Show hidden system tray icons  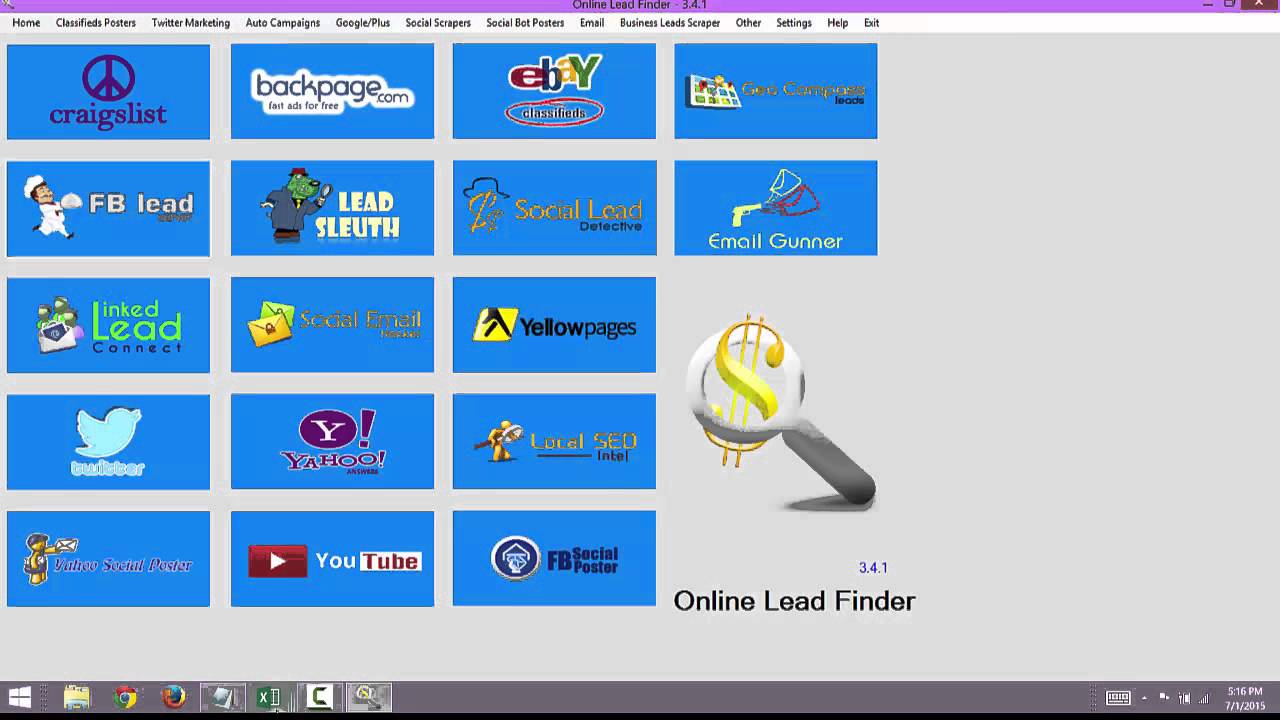(x=1144, y=697)
